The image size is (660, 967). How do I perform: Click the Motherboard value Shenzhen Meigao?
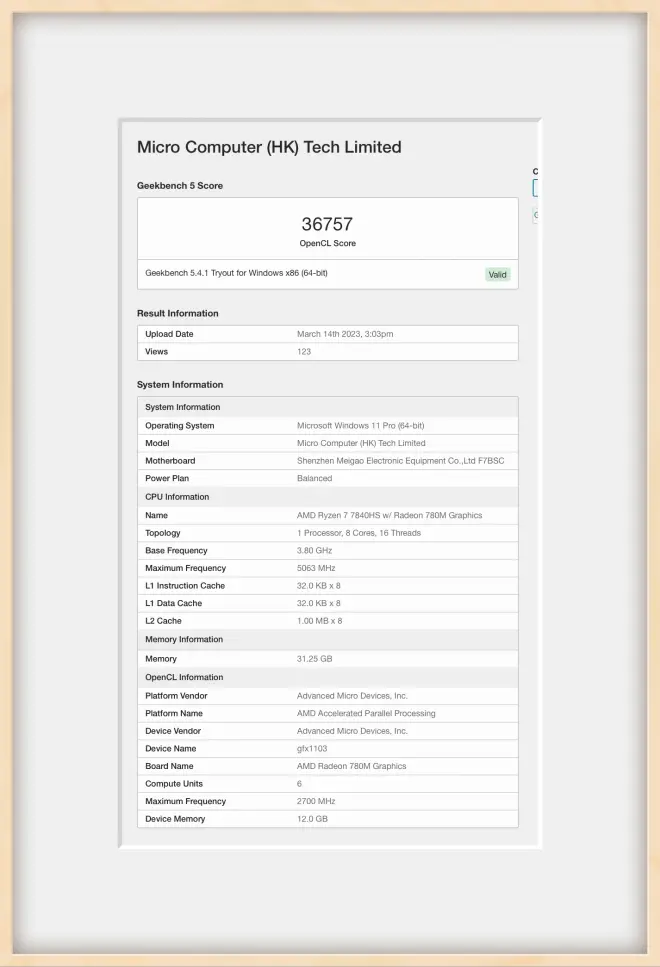pos(400,461)
